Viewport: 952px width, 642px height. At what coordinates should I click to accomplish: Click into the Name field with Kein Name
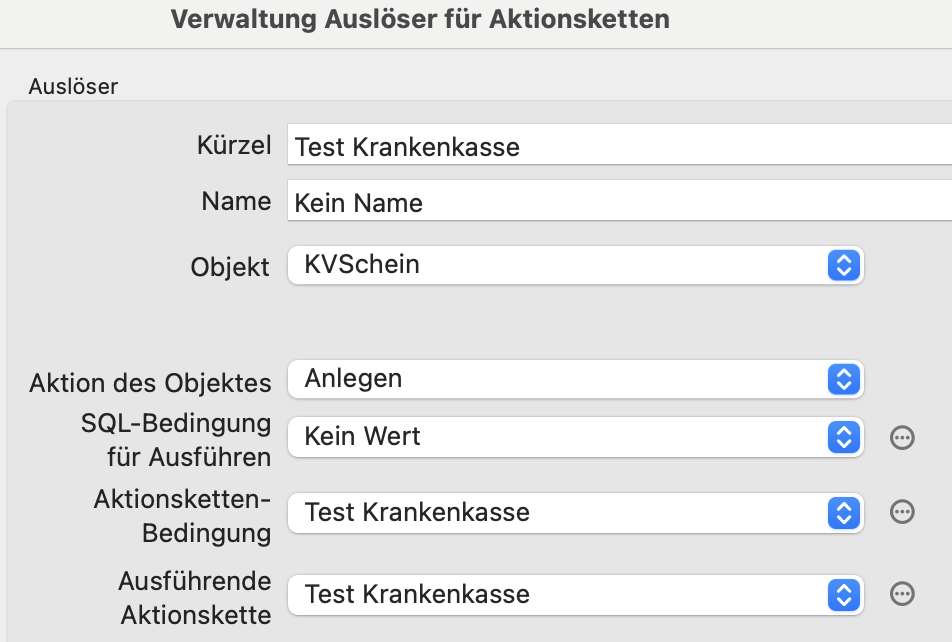click(x=620, y=200)
